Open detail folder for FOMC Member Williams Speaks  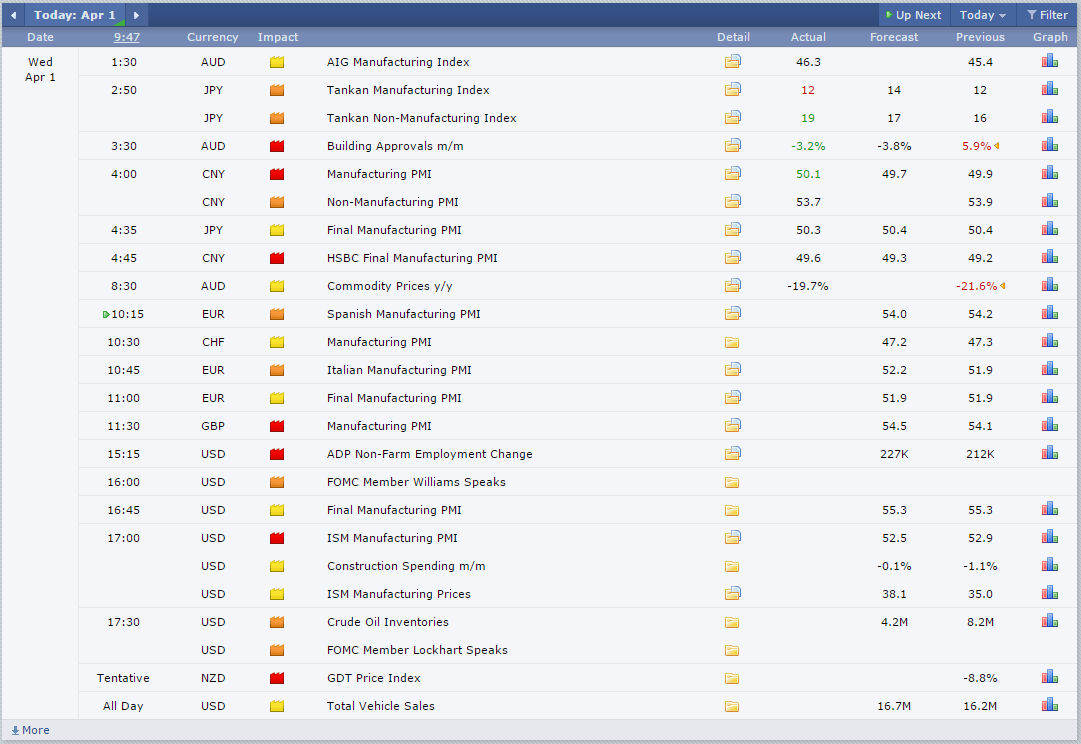tap(732, 483)
